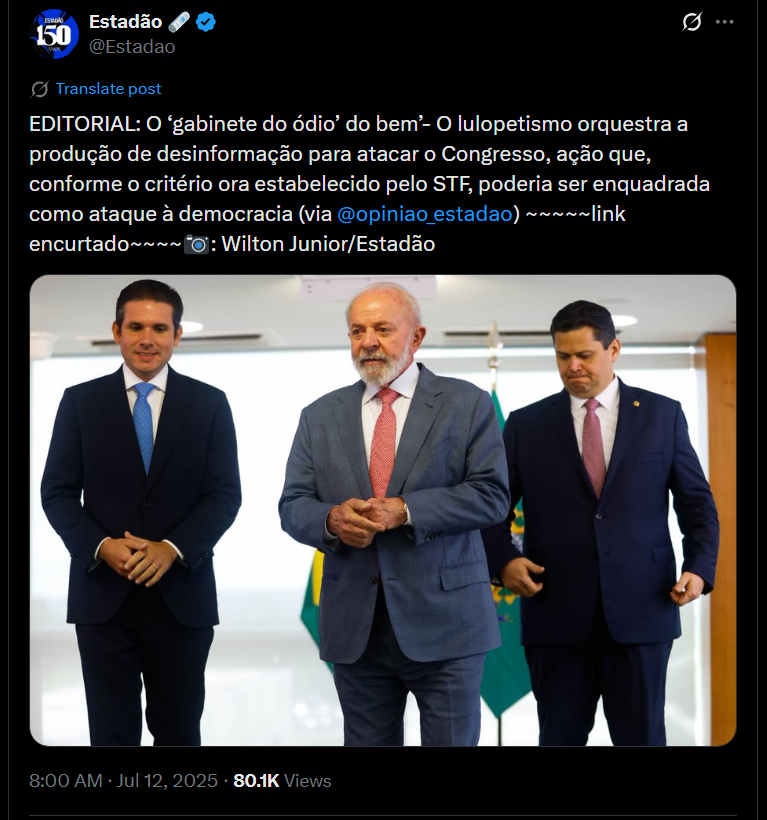The width and height of the screenshot is (767, 820).
Task: Click the Grok icon beside Translate post
Action: 39,89
